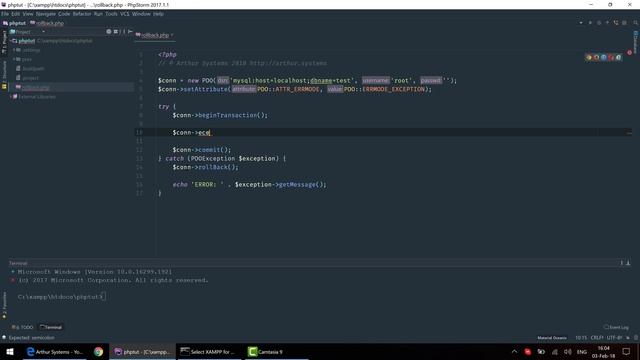
Task: Open in Chrome browser icon in editor
Action: (589, 58)
